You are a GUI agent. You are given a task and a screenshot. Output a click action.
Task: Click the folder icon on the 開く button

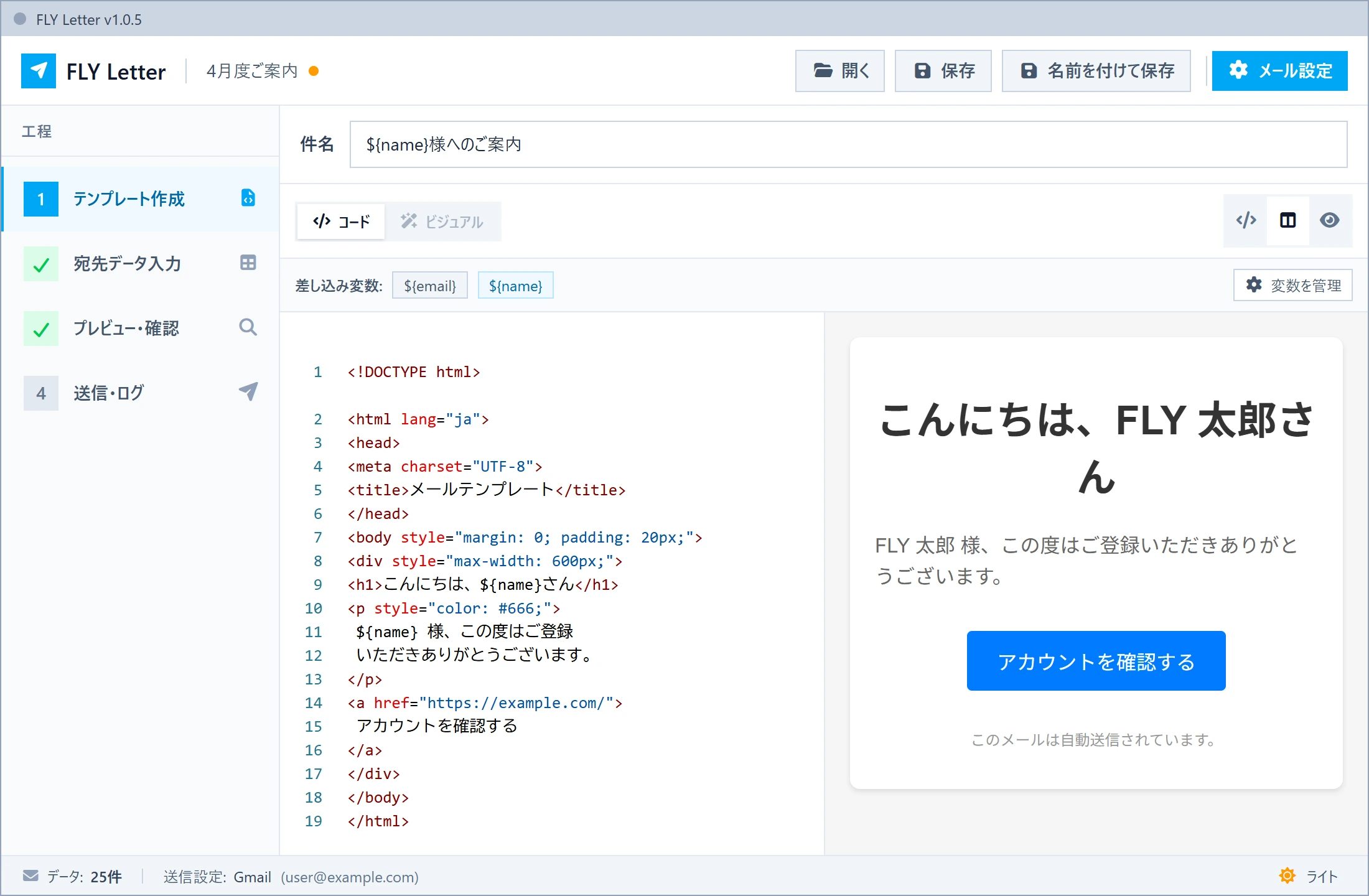tap(823, 70)
